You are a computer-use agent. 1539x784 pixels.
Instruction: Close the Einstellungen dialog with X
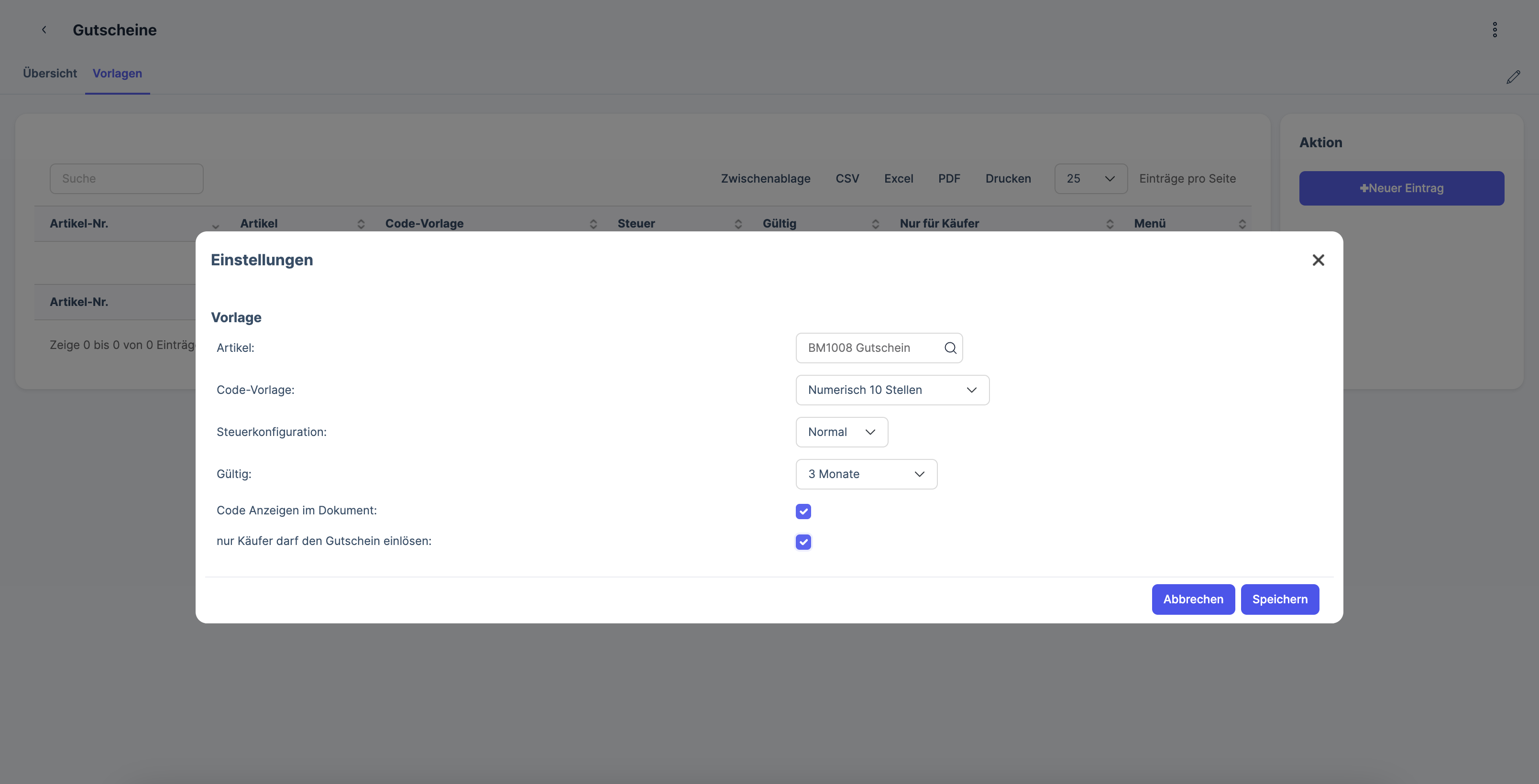click(x=1318, y=260)
